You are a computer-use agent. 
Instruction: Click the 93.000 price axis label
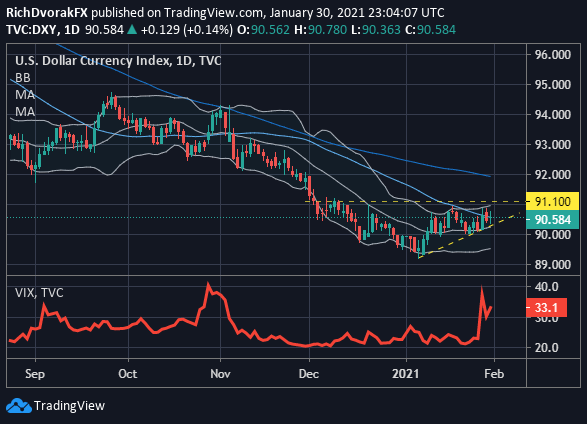553,144
